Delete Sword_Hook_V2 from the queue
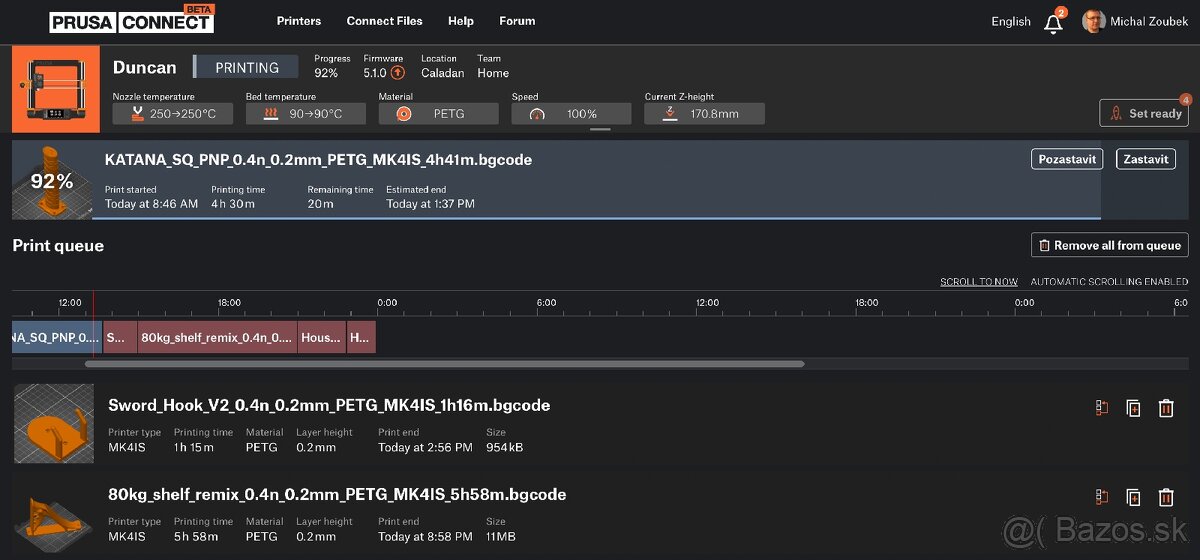Image resolution: width=1200 pixels, height=560 pixels. (1165, 408)
